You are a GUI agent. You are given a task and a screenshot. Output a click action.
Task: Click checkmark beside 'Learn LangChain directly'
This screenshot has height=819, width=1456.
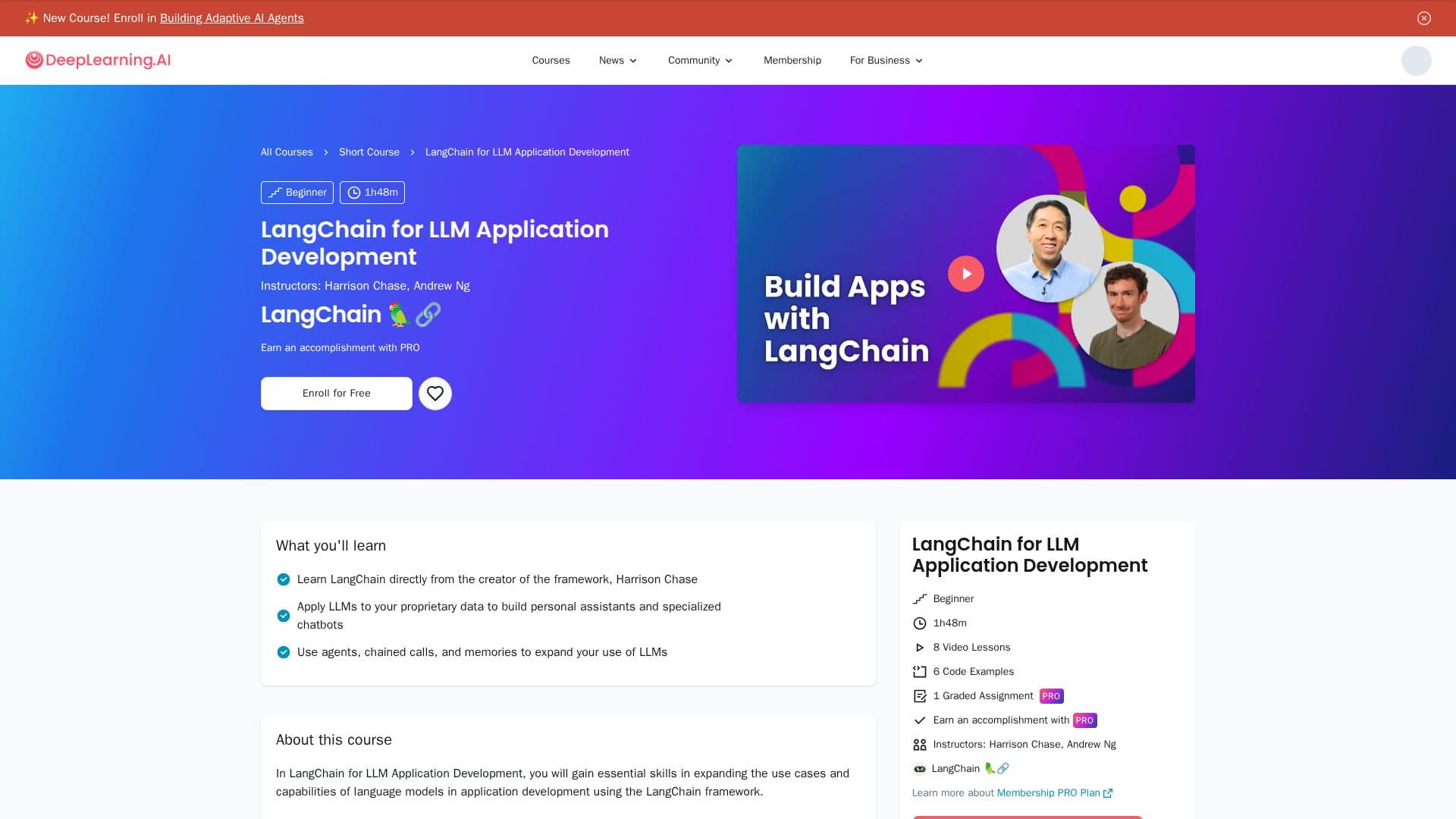click(x=283, y=579)
